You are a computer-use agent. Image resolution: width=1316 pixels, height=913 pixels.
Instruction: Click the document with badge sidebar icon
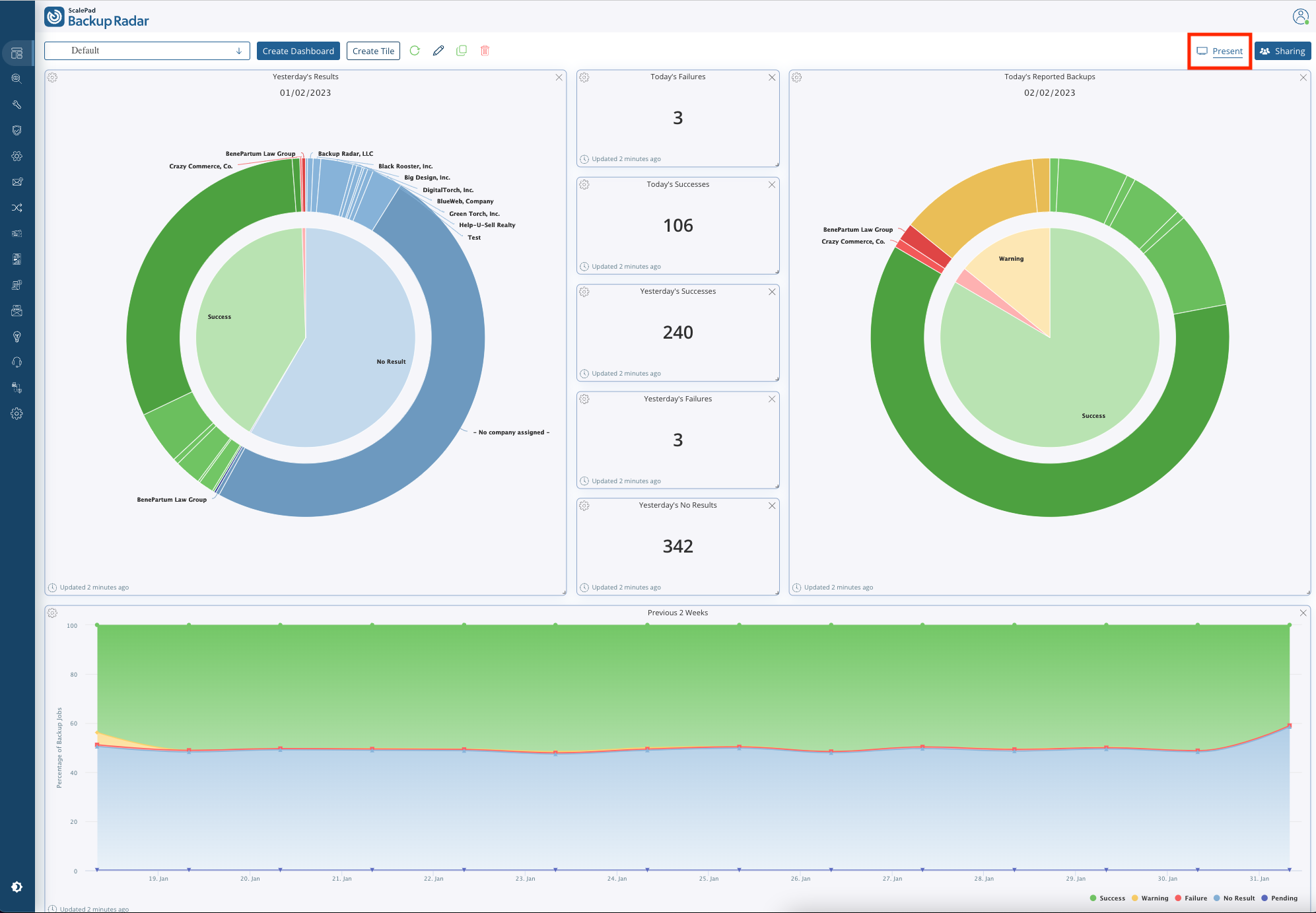click(17, 285)
